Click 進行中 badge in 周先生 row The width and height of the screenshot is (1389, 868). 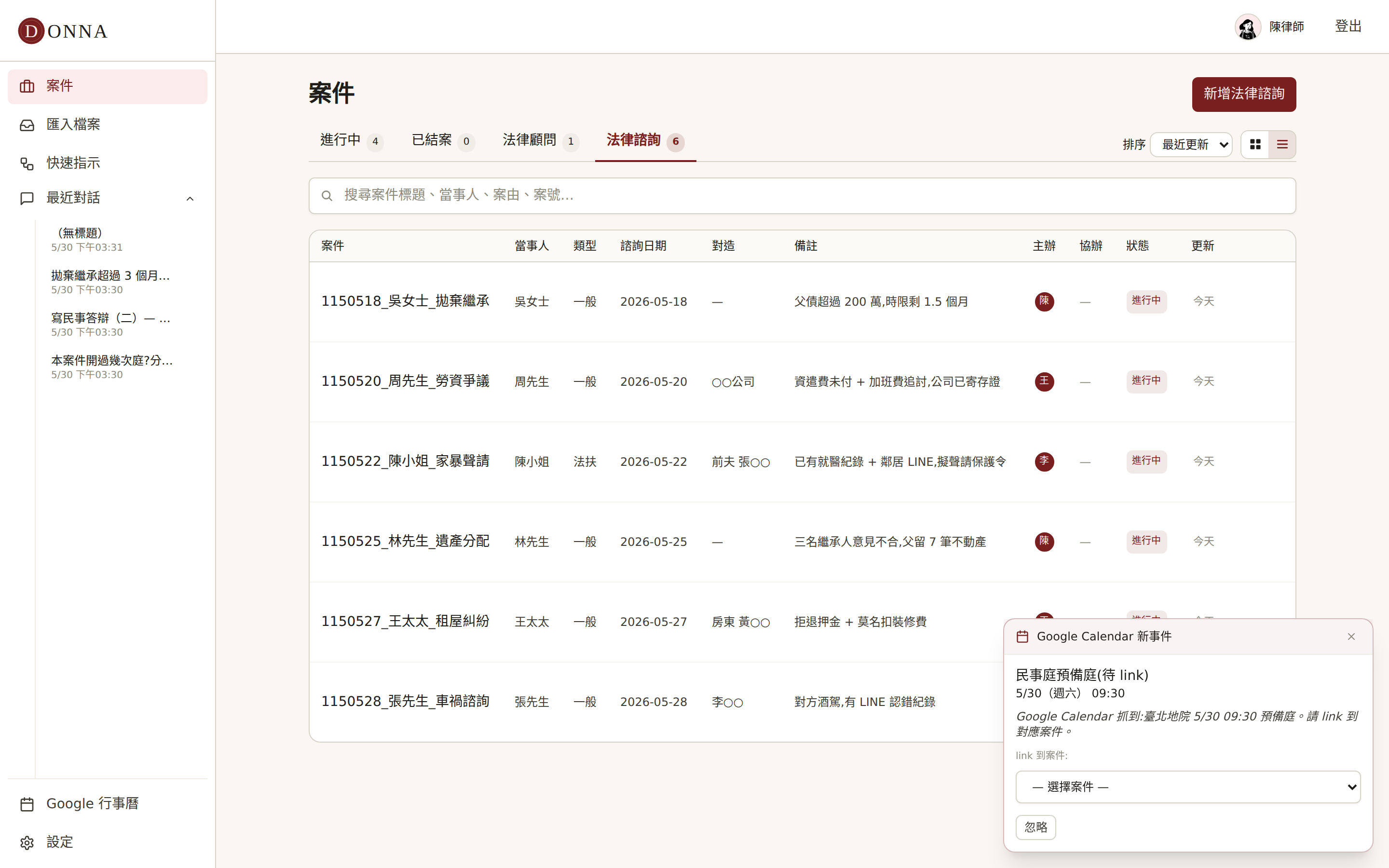point(1146,381)
